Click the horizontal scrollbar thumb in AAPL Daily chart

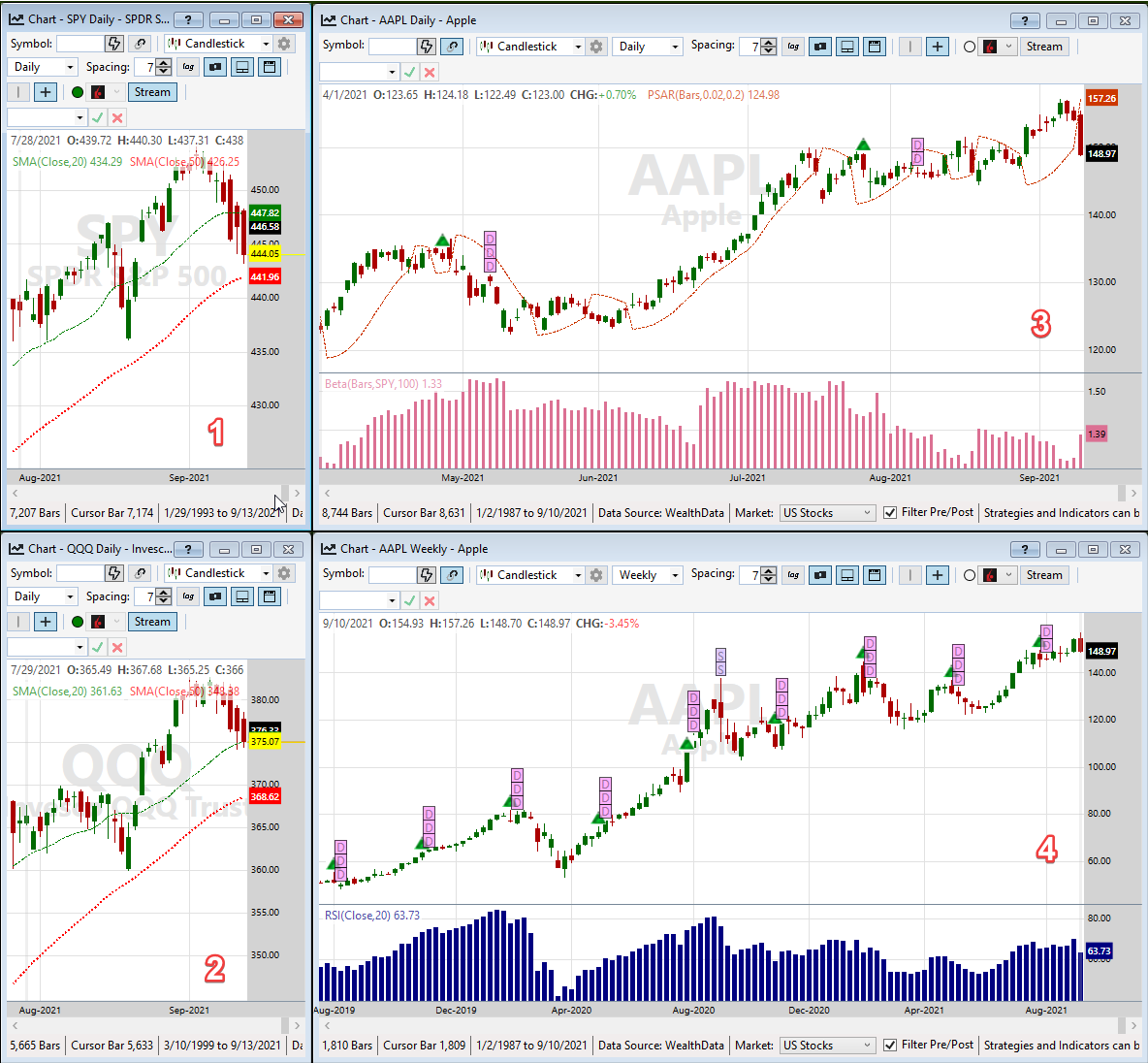tap(1122, 493)
